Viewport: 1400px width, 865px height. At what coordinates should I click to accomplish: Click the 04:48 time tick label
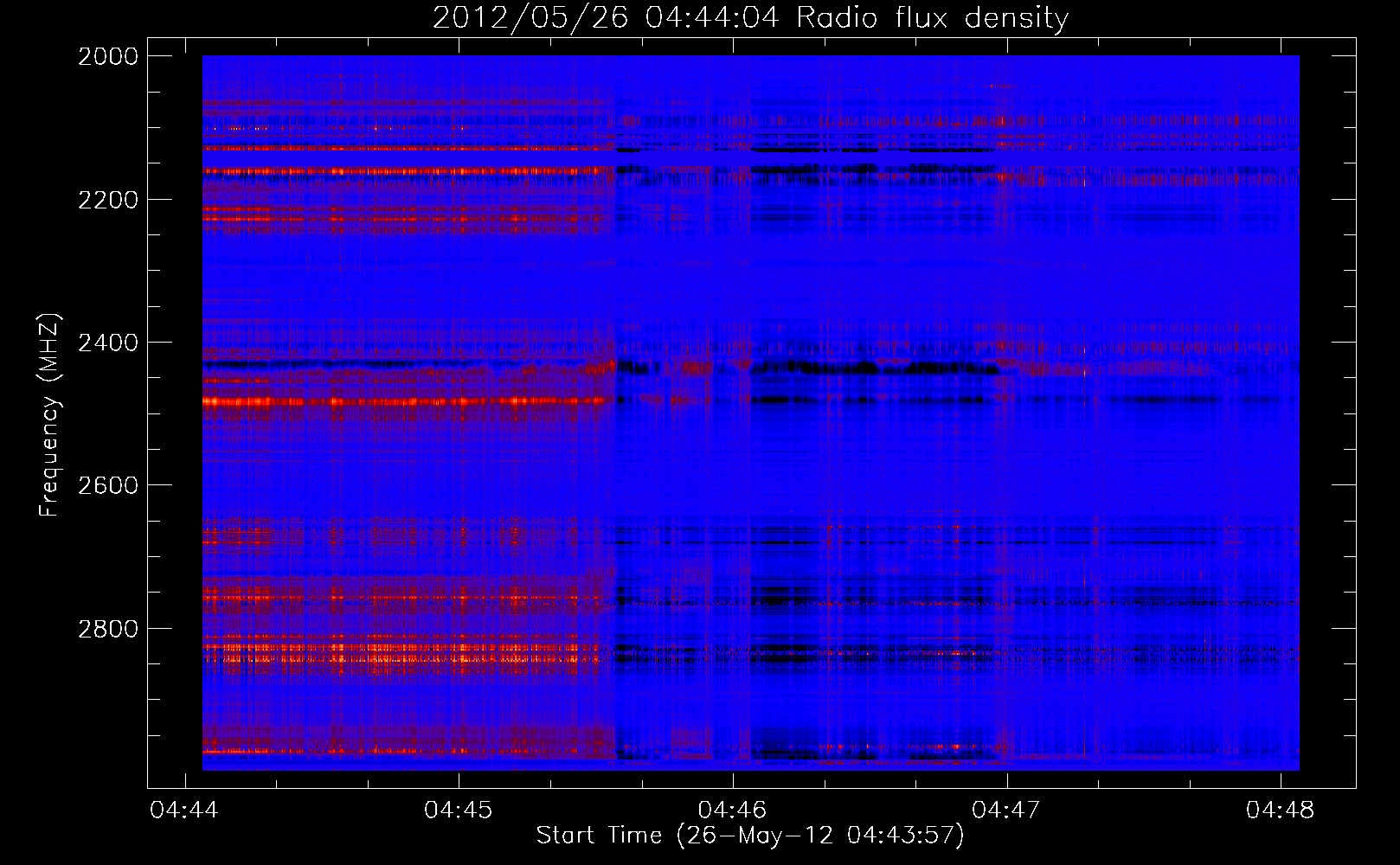point(1280,810)
